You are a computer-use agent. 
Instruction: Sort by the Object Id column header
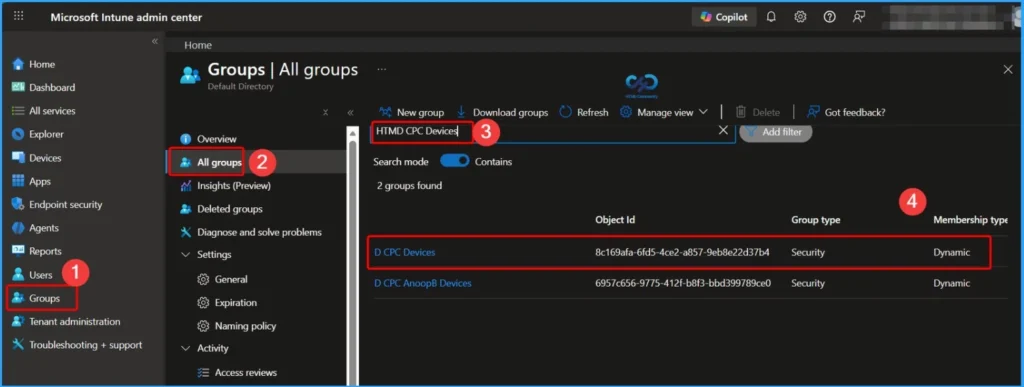point(615,220)
